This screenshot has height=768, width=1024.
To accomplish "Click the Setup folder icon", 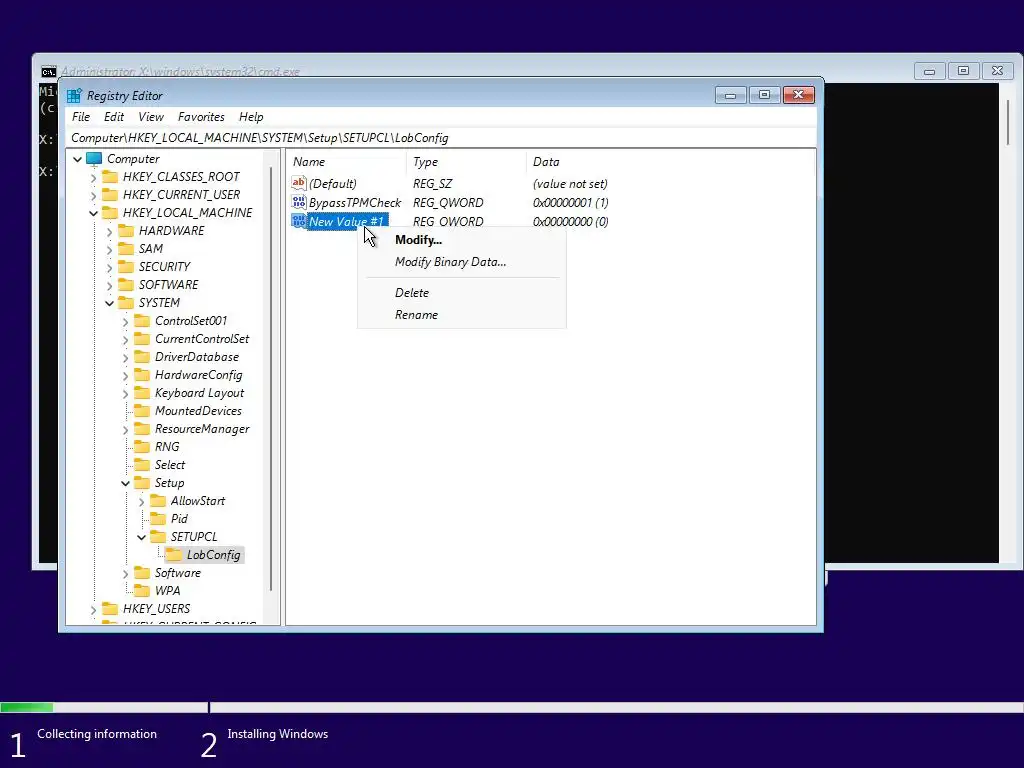I will (x=142, y=483).
